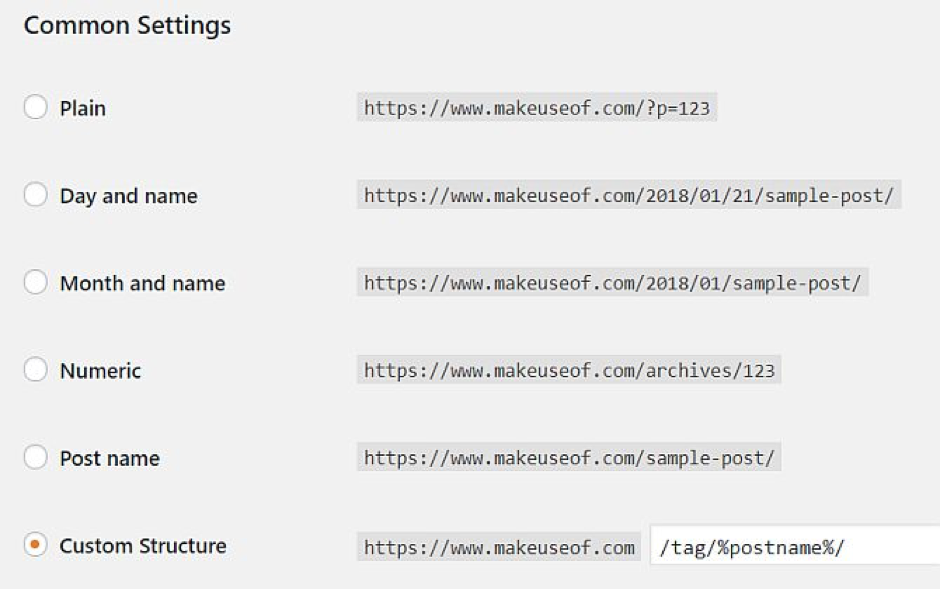940x589 pixels.
Task: Click the Common Settings heading
Action: tap(127, 26)
